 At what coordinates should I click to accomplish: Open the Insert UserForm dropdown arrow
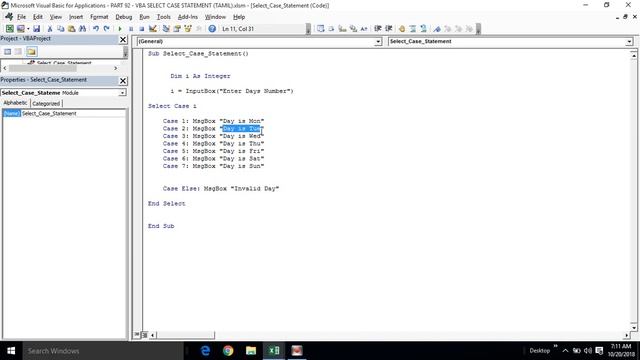(28, 29)
